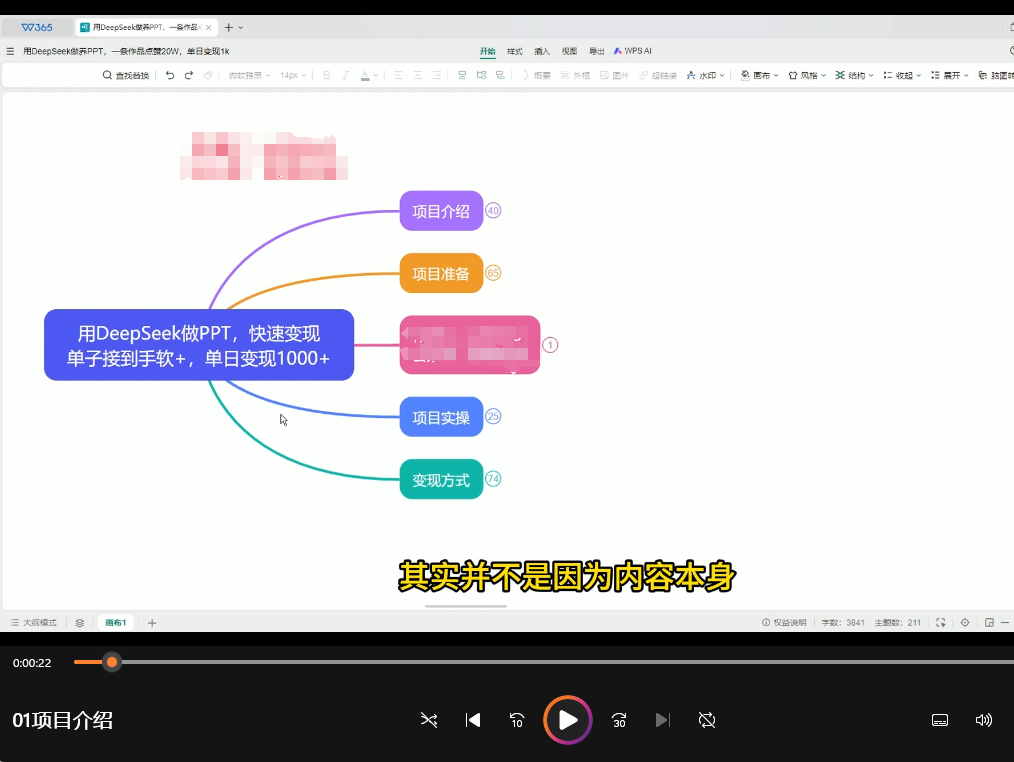
Task: Align text center
Action: click(x=418, y=75)
